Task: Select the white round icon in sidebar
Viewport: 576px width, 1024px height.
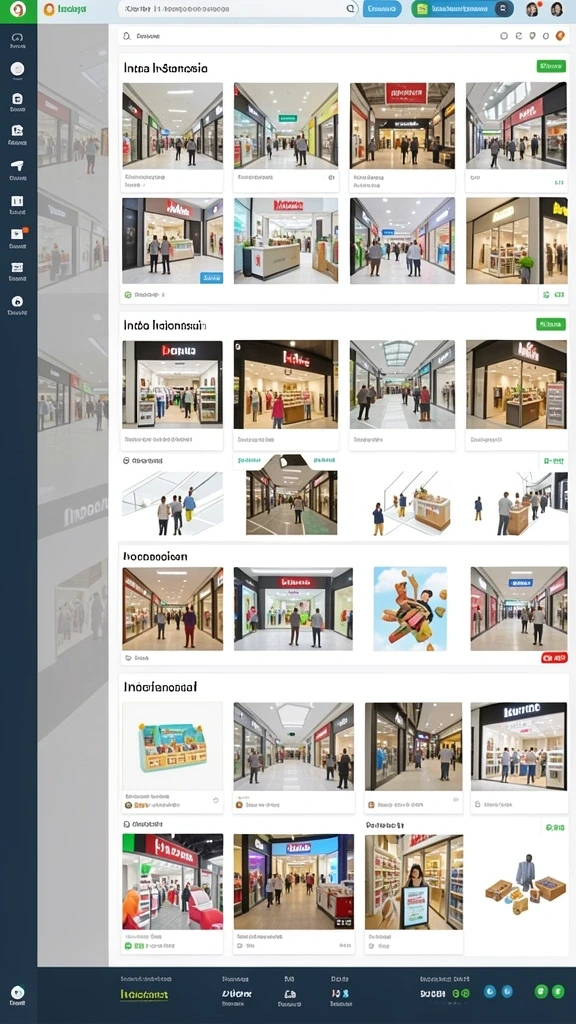Action: pos(18,69)
